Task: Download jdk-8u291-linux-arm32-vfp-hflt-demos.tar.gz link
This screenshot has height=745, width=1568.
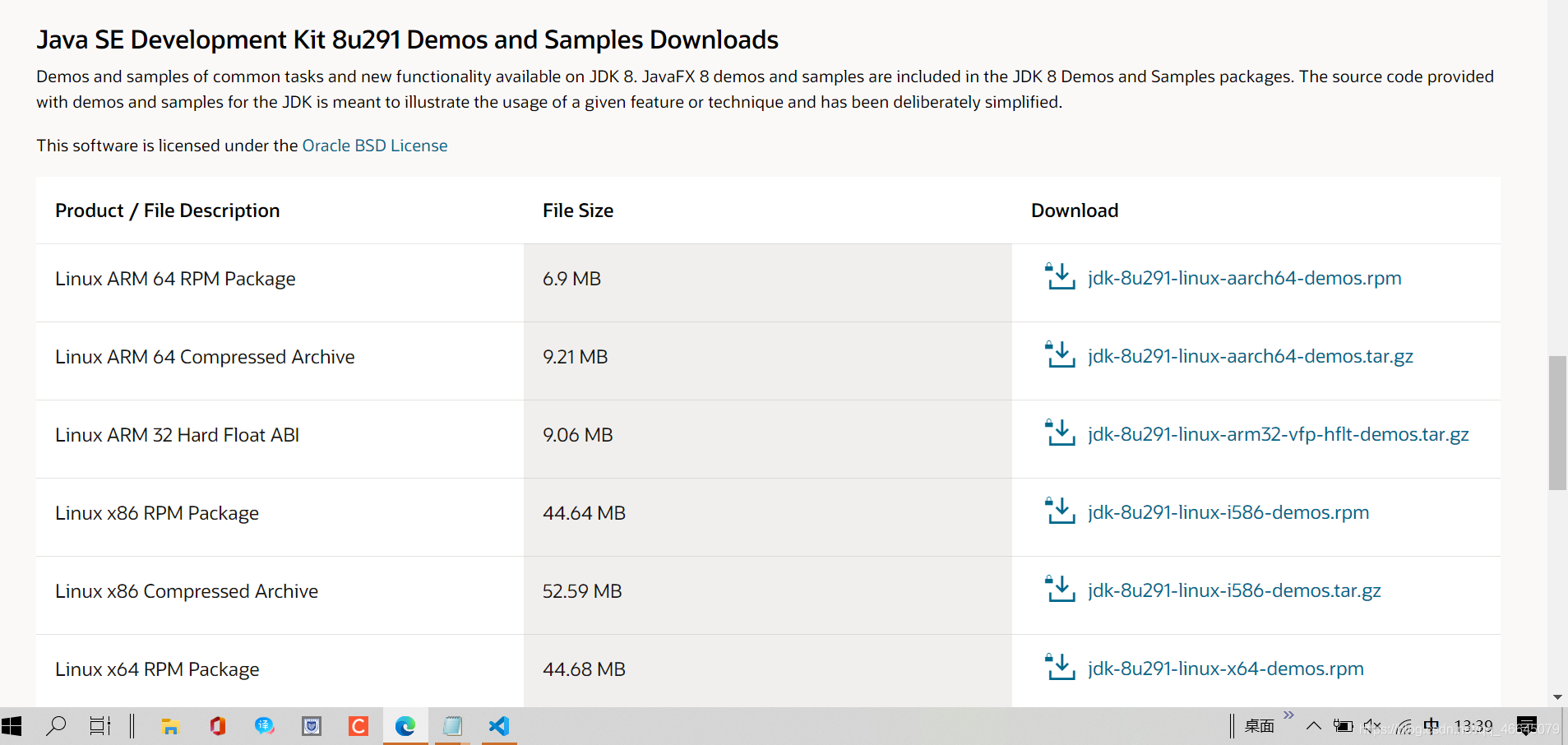Action: click(x=1278, y=434)
